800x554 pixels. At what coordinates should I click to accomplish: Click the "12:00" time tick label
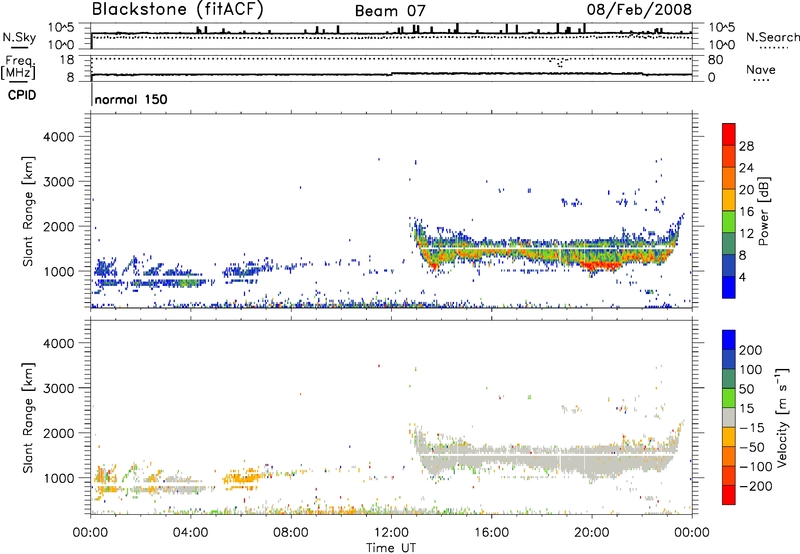[x=391, y=533]
